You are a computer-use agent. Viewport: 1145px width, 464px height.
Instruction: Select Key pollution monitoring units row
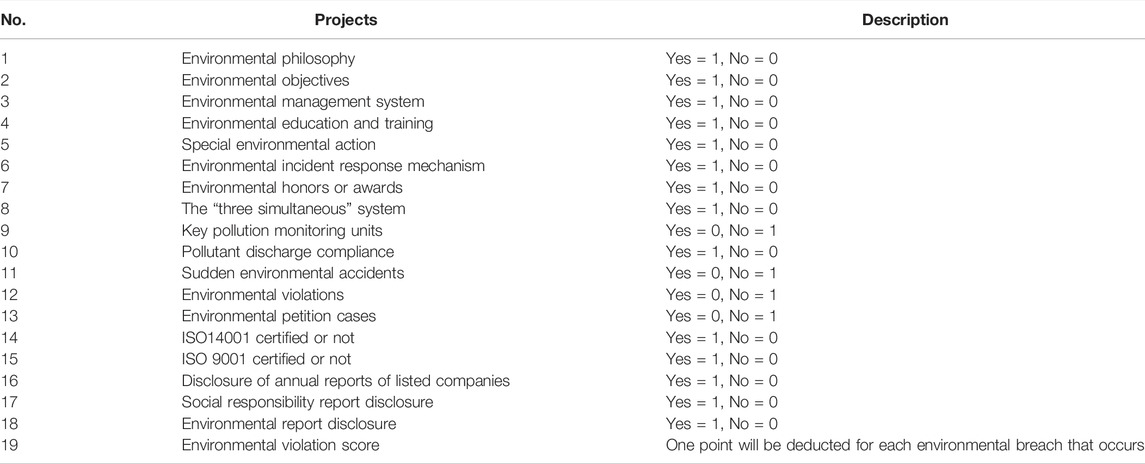click(282, 230)
